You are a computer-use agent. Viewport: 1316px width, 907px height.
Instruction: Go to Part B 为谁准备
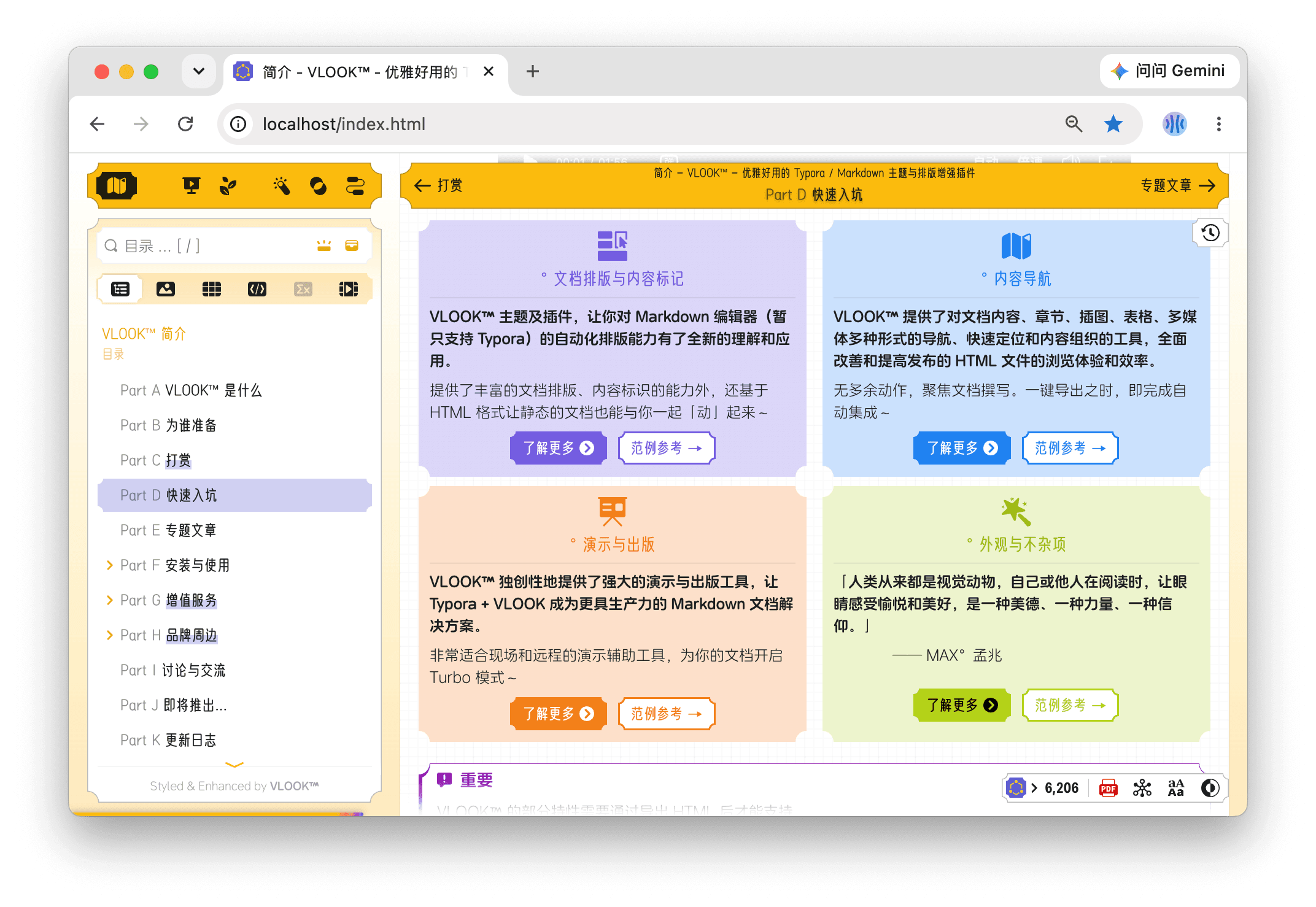tap(169, 425)
